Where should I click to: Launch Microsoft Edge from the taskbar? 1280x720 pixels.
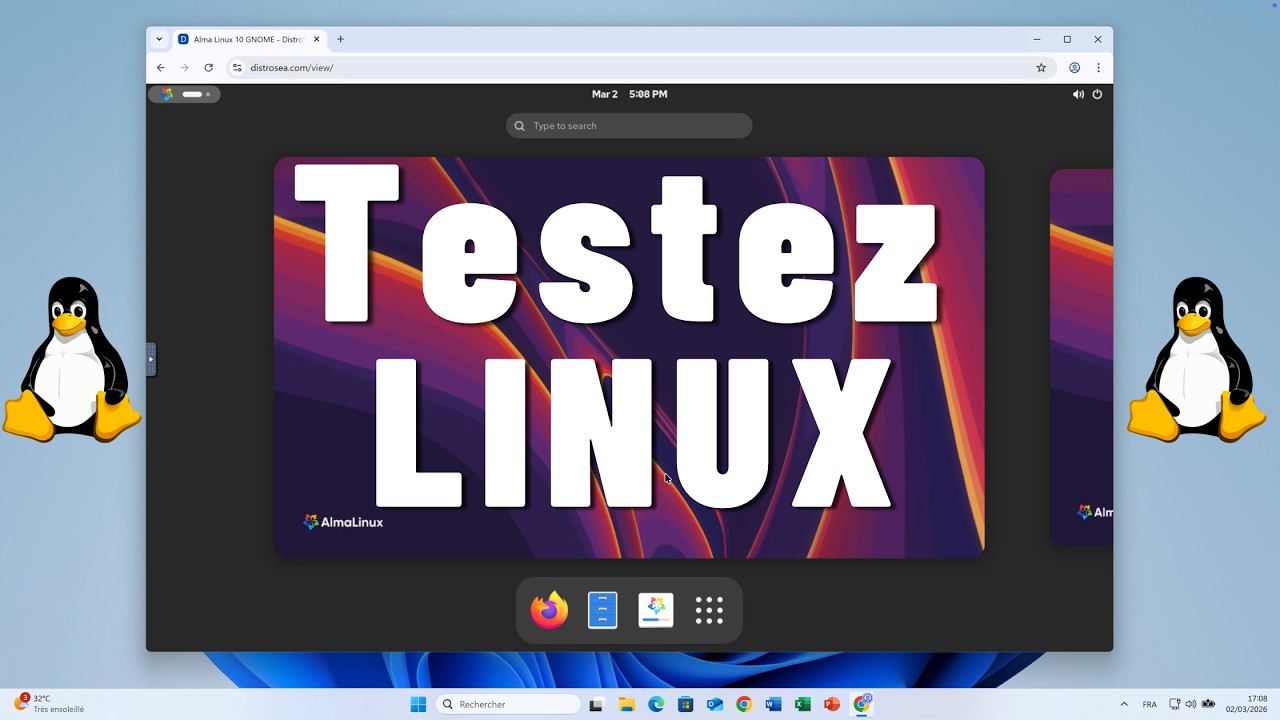point(656,704)
